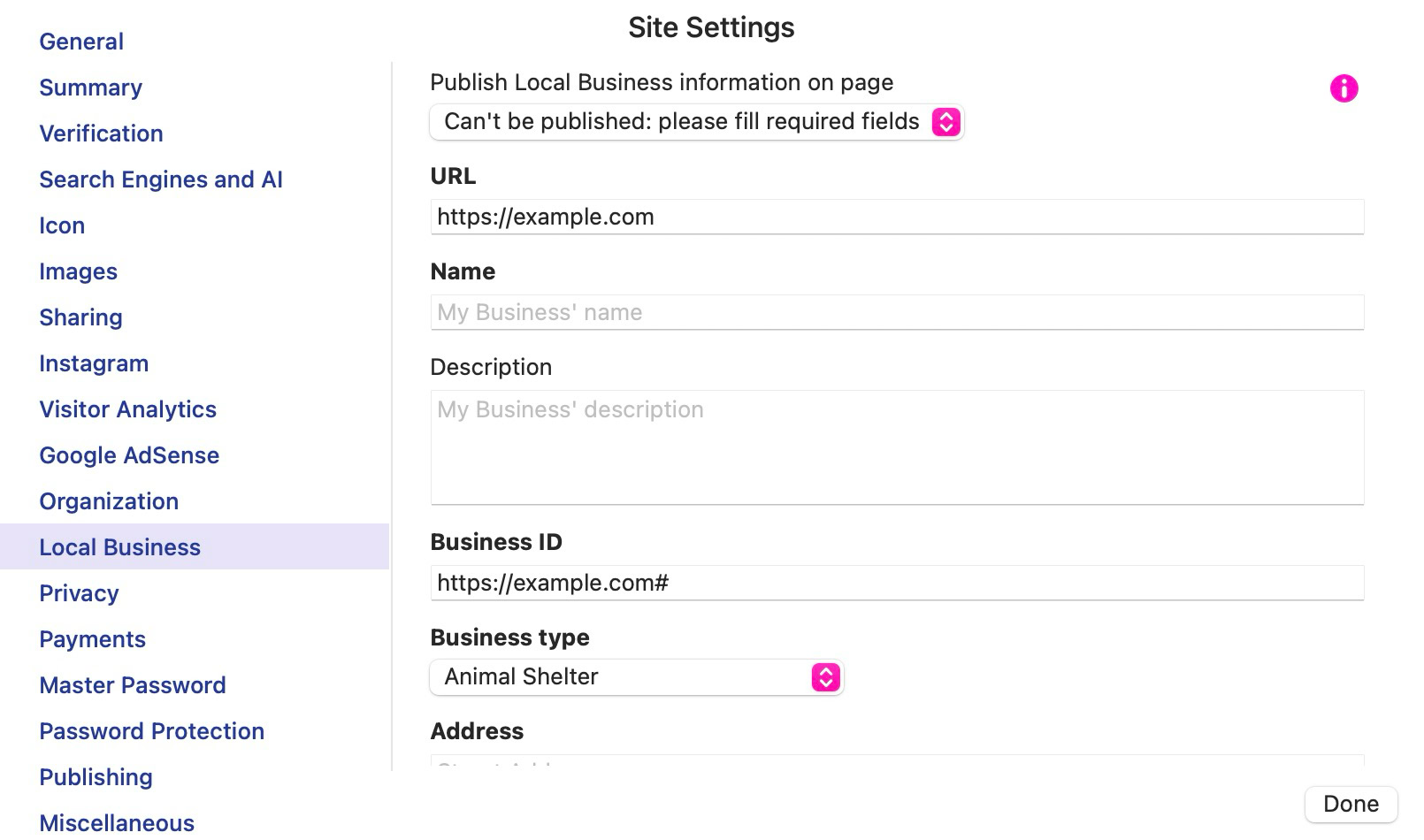
Task: Expand the Business type dropdown
Action: tap(636, 677)
